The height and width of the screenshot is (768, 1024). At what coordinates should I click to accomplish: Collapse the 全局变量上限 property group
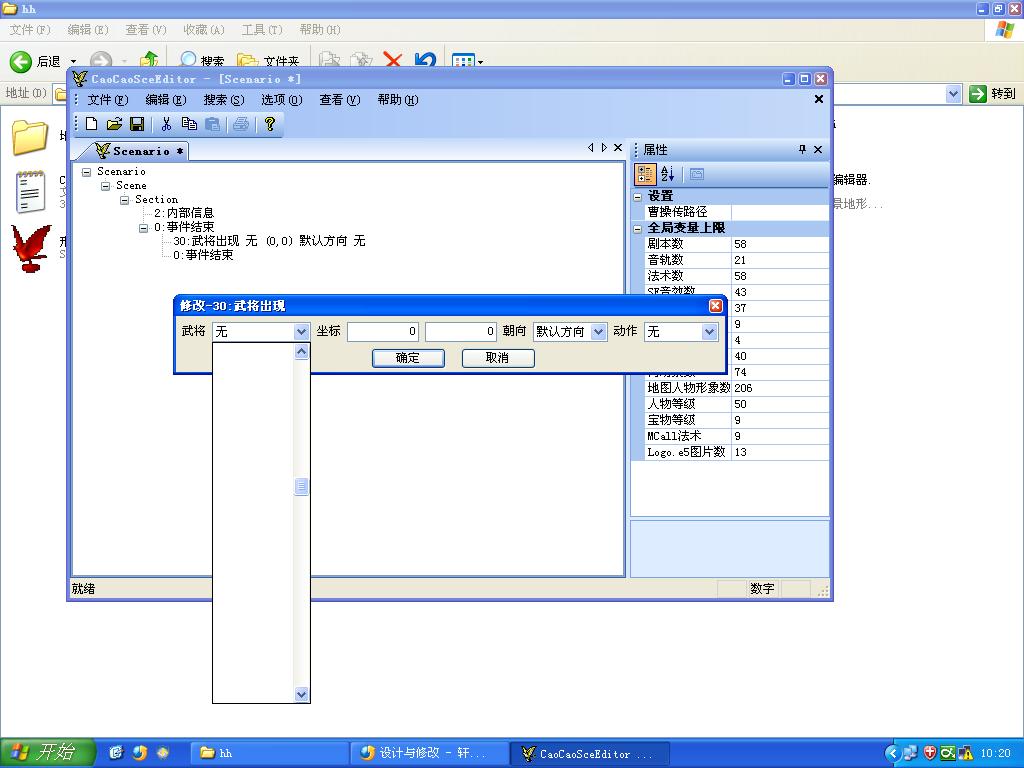click(x=638, y=228)
